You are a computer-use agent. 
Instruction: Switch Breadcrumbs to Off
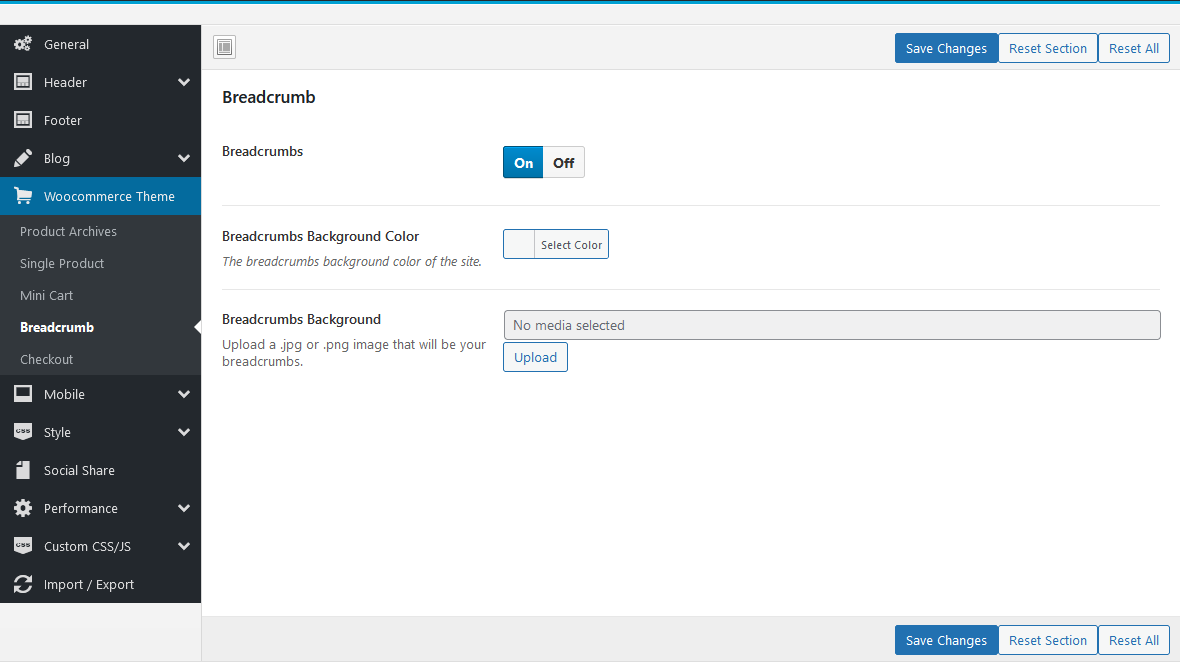[x=564, y=162]
